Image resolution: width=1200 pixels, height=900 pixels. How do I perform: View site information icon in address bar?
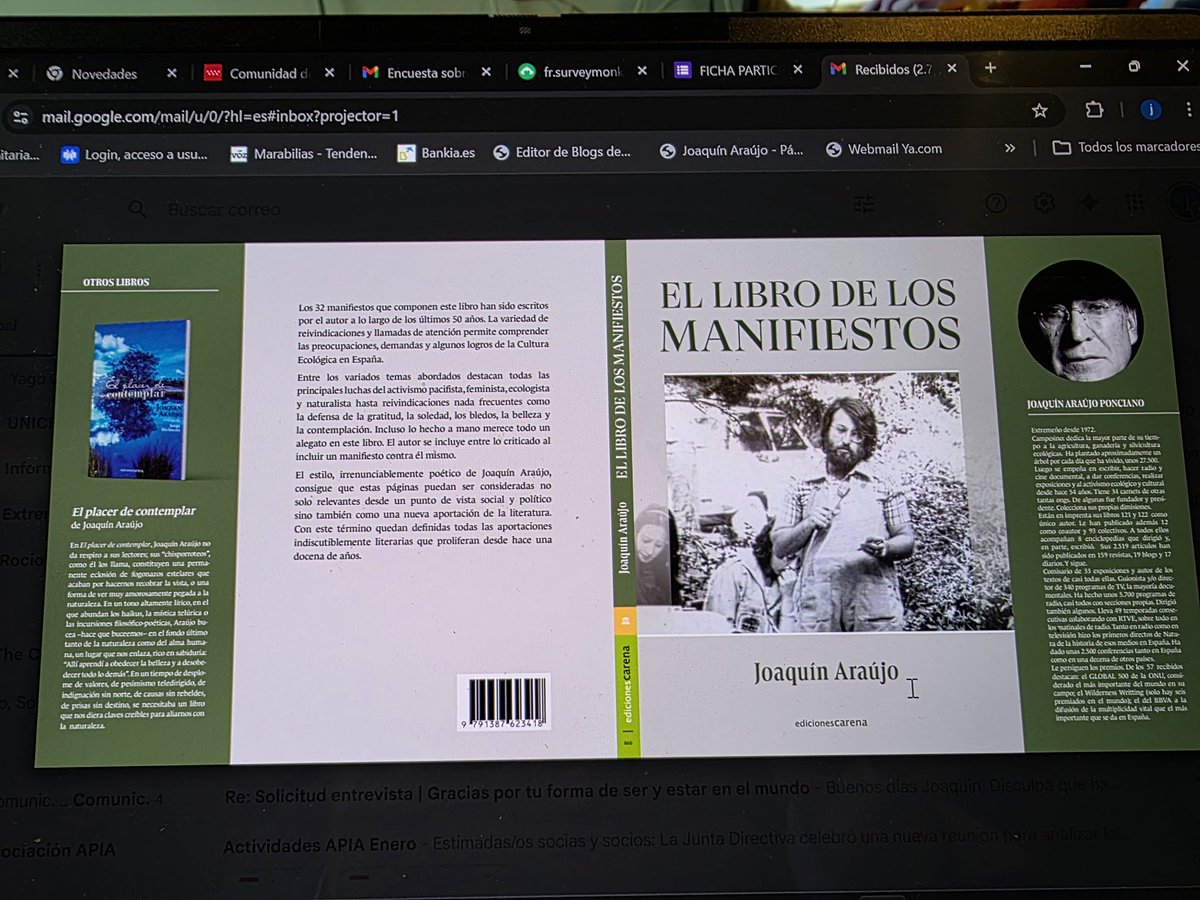pyautogui.click(x=20, y=116)
